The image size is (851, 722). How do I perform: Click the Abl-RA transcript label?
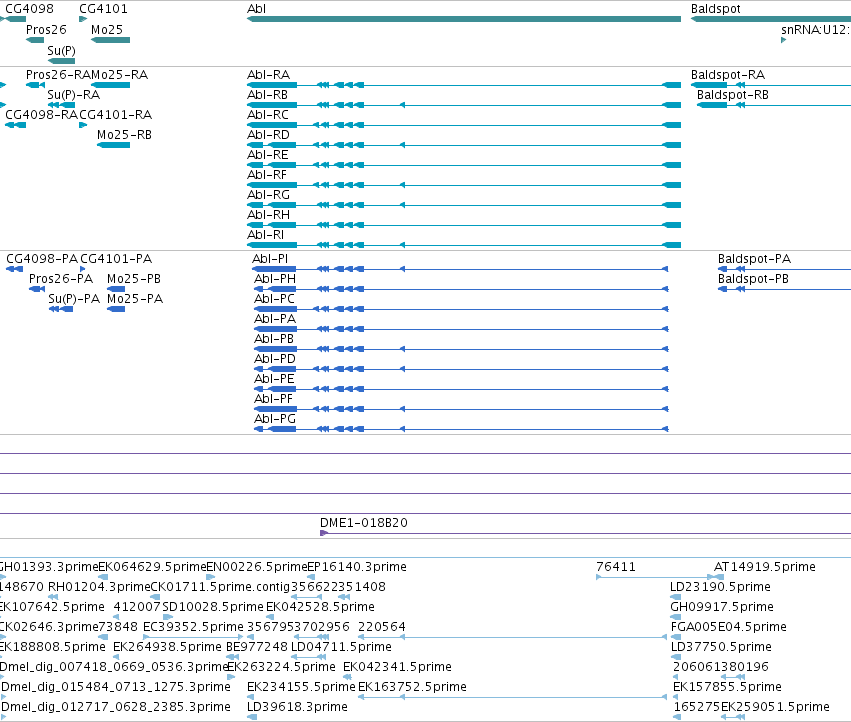click(x=268, y=75)
